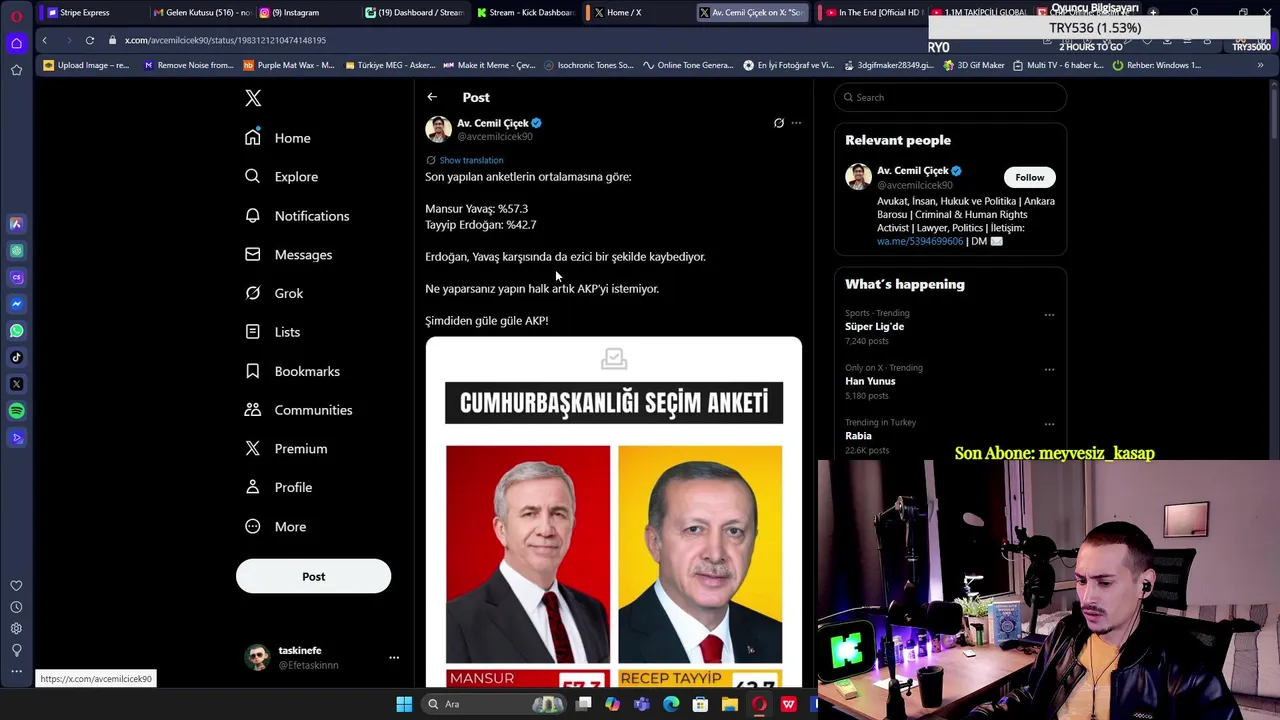Image resolution: width=1280 pixels, height=720 pixels.
Task: Open the X icon in Opera sidebar
Action: 16,384
